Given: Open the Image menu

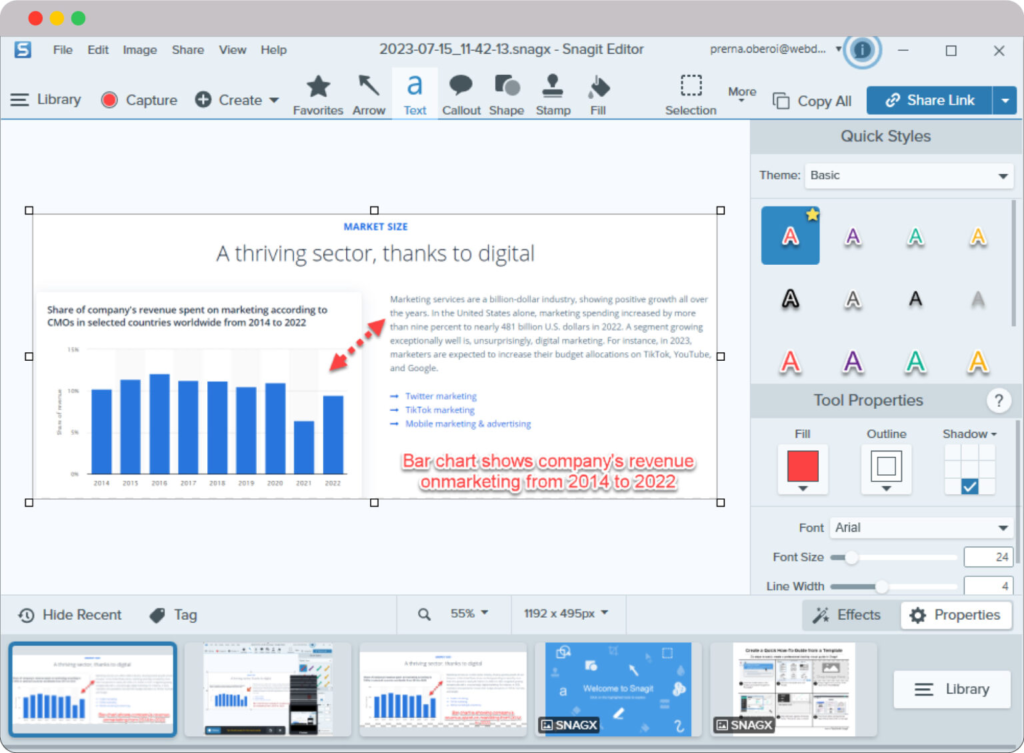Looking at the screenshot, I should (x=139, y=50).
